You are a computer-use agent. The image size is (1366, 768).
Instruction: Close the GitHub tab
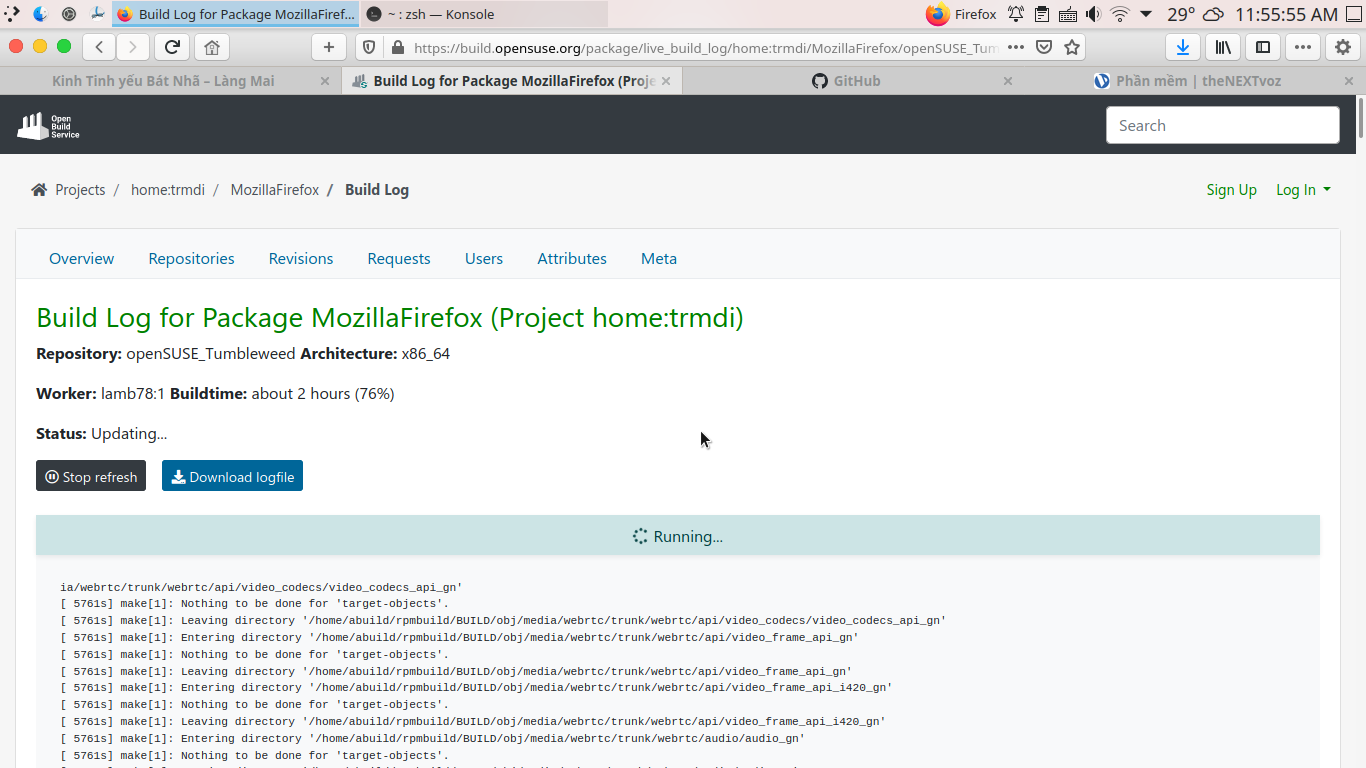coord(1008,81)
